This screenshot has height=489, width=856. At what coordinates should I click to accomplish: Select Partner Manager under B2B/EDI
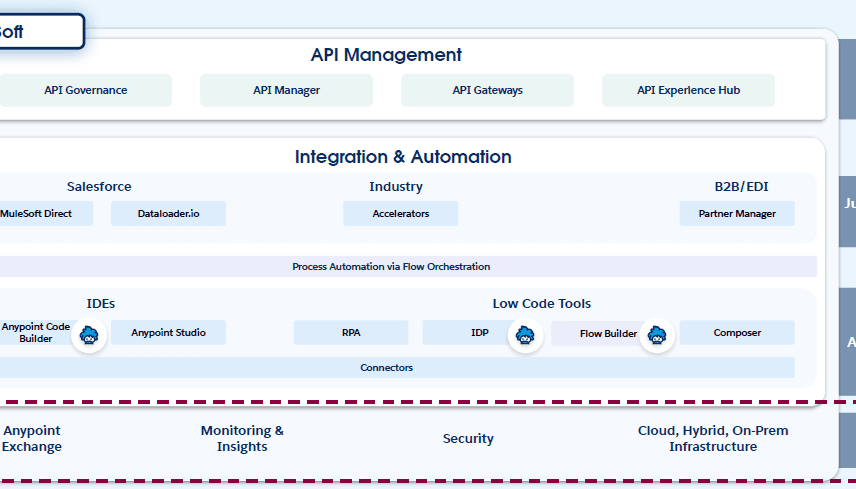(737, 213)
